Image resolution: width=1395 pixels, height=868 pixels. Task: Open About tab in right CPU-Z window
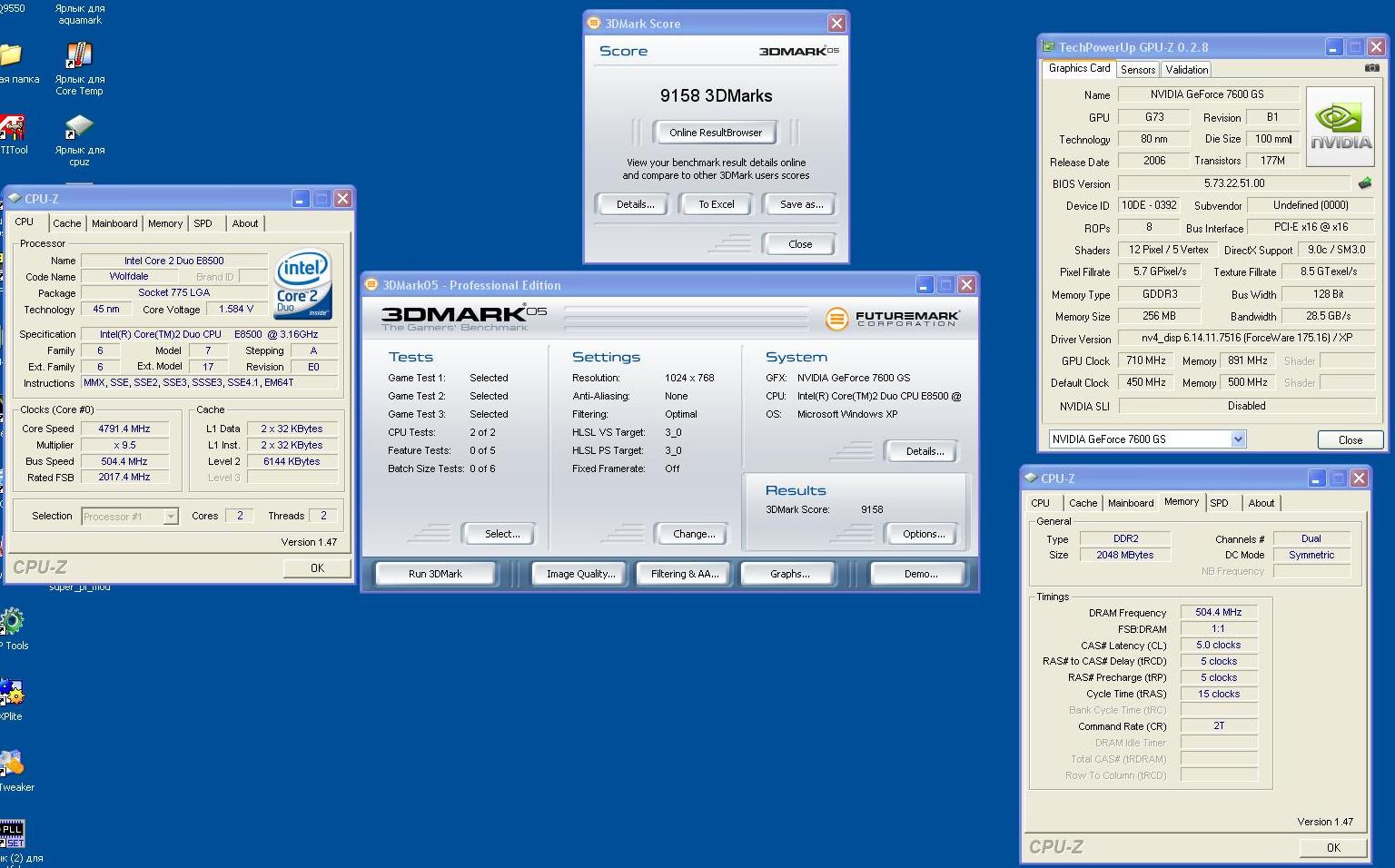[1261, 503]
